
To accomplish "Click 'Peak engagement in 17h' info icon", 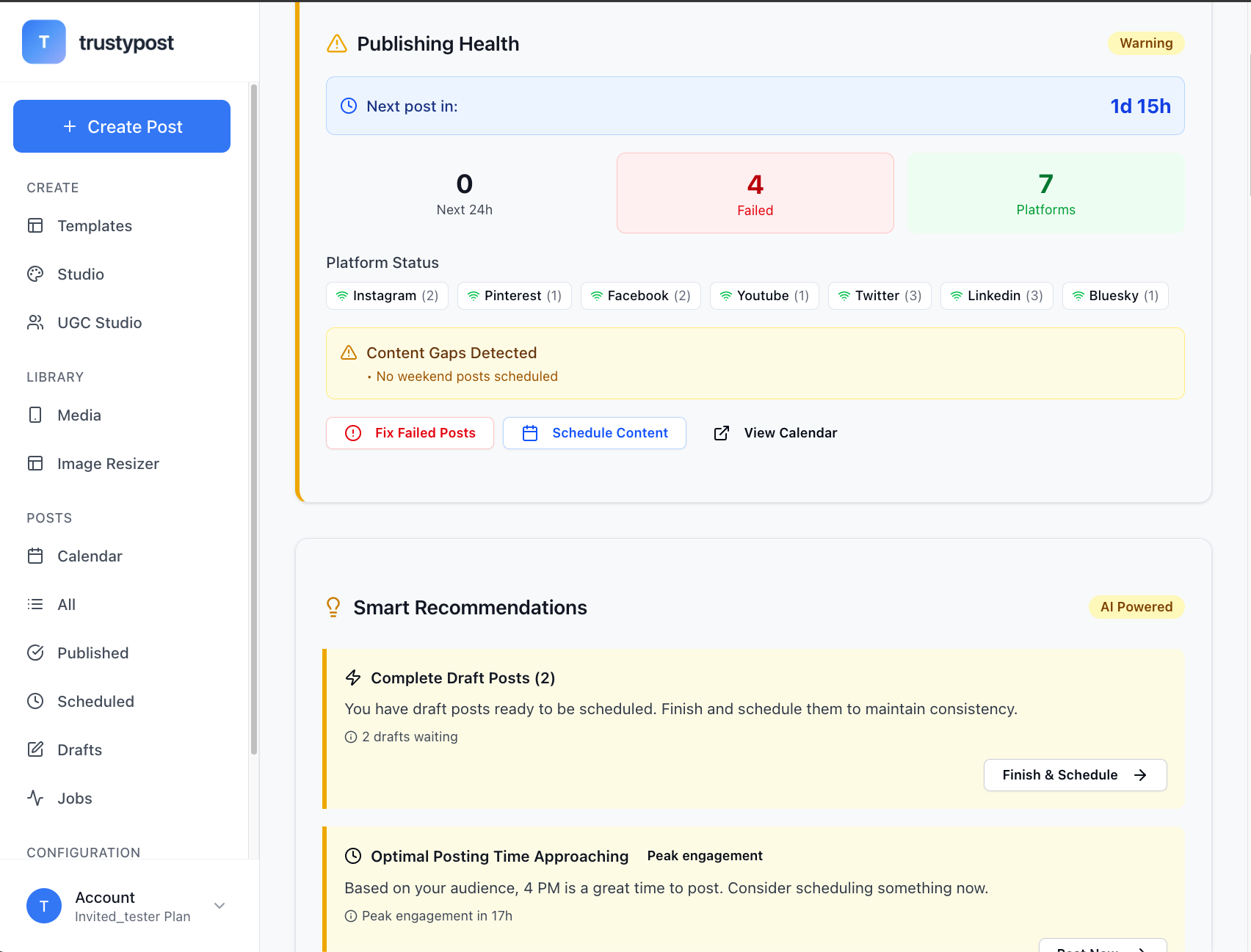I will [351, 916].
